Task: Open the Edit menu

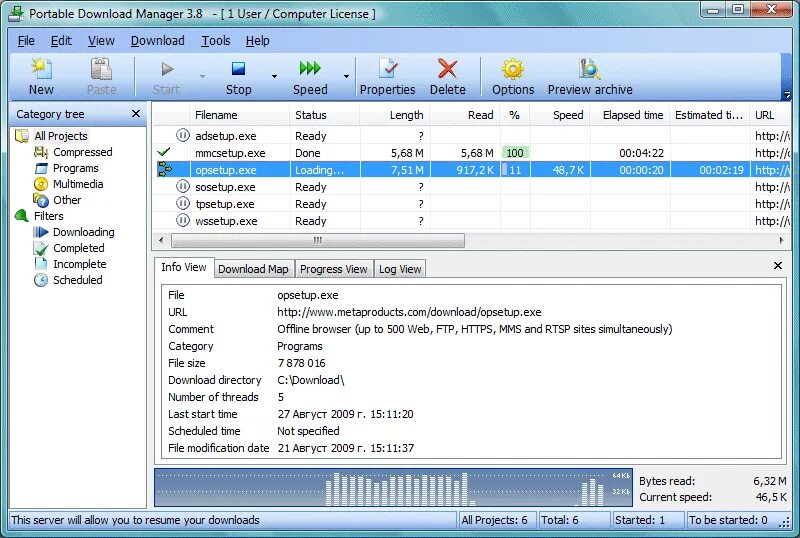Action: pyautogui.click(x=61, y=41)
